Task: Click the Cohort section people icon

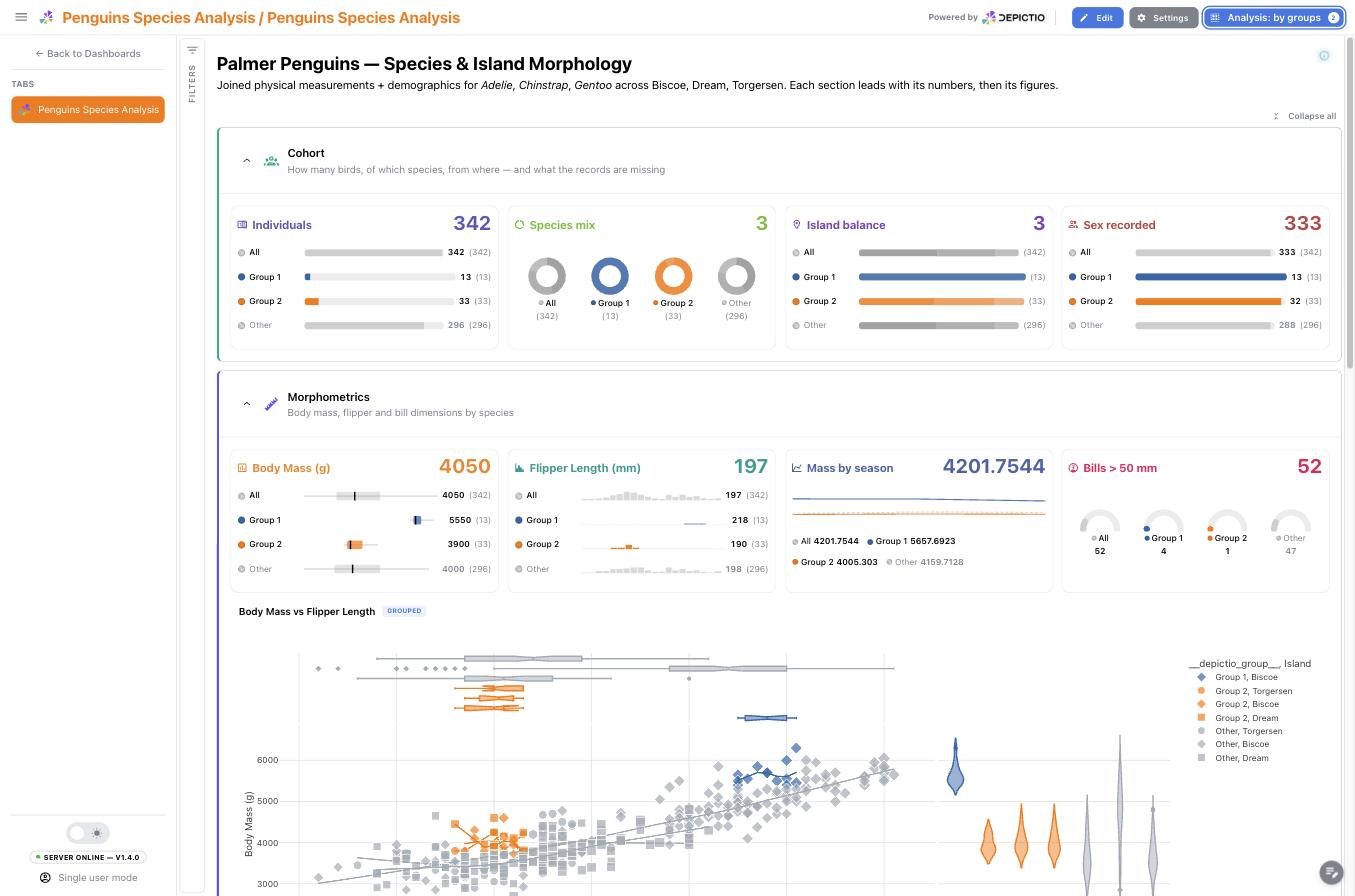Action: click(x=271, y=161)
